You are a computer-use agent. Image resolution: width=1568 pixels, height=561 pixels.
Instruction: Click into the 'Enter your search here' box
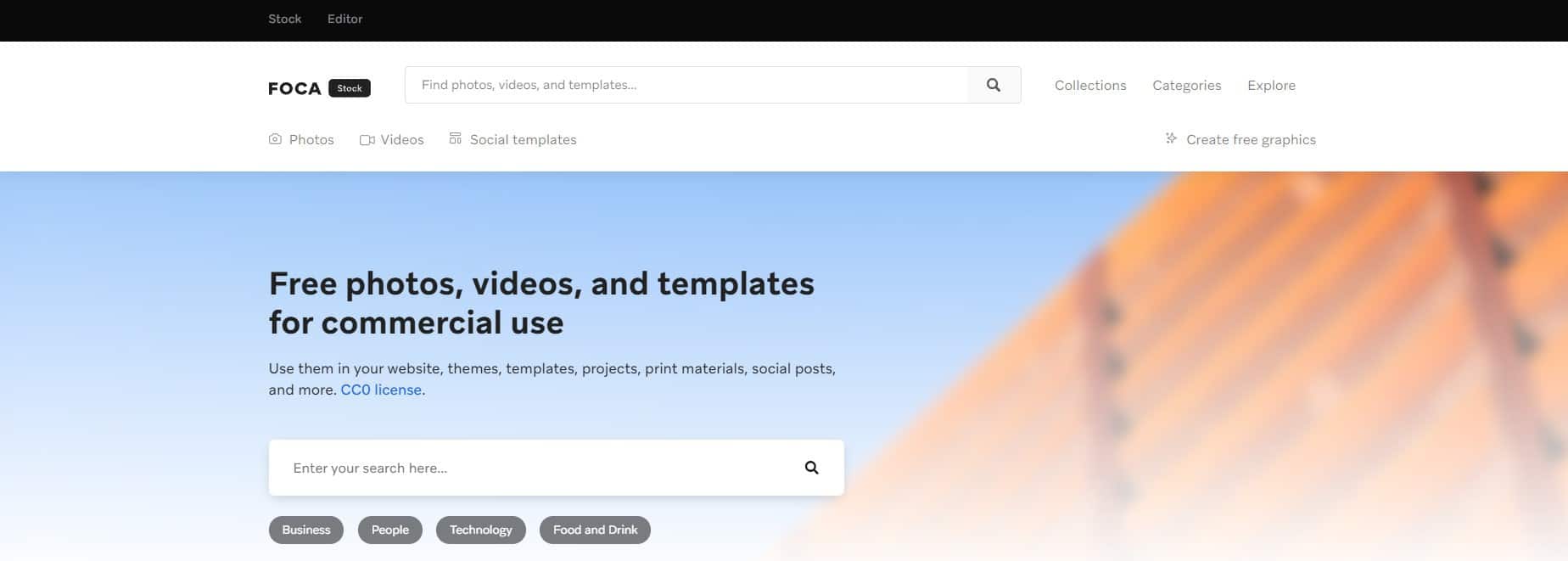pos(535,468)
